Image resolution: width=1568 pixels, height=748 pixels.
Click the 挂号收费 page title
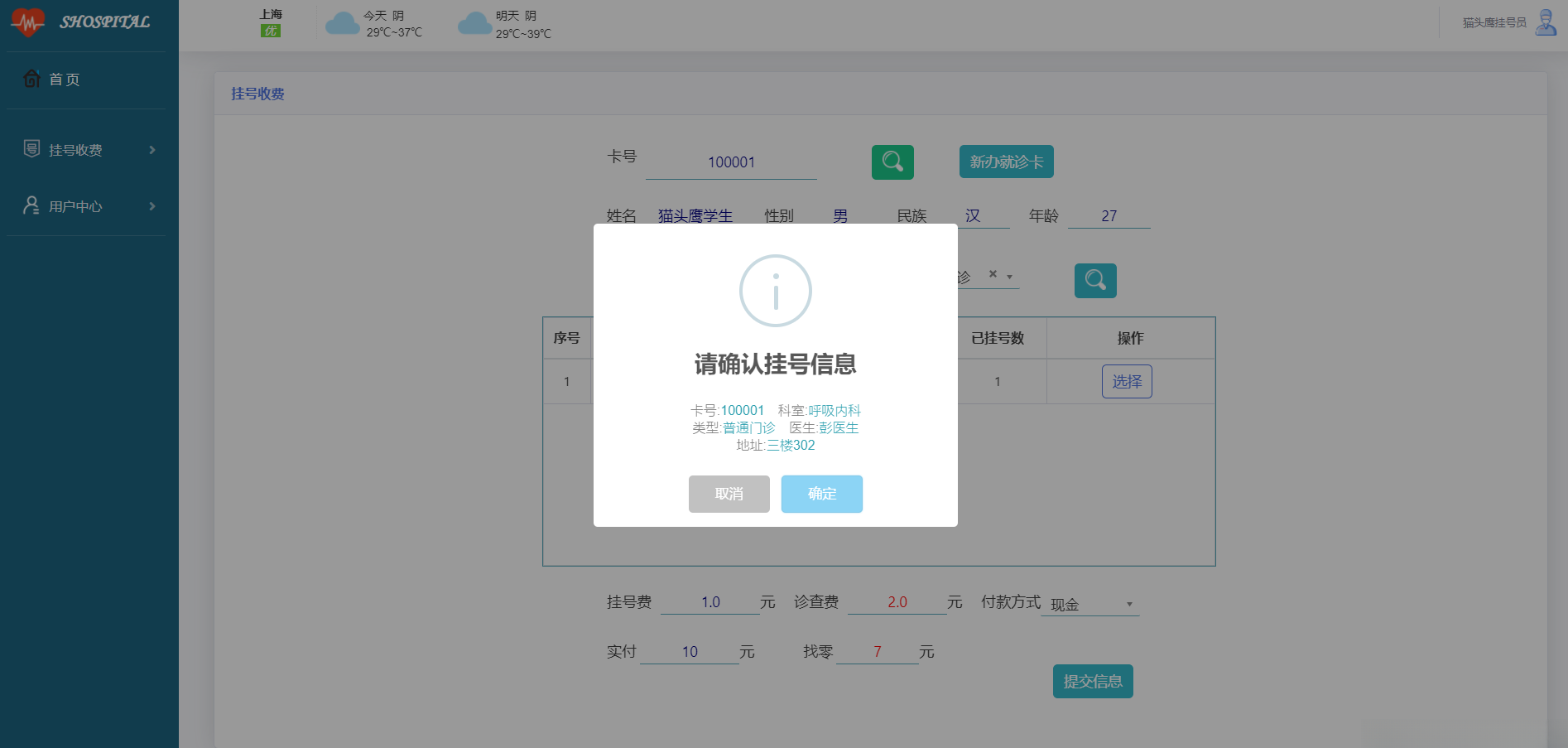point(257,94)
